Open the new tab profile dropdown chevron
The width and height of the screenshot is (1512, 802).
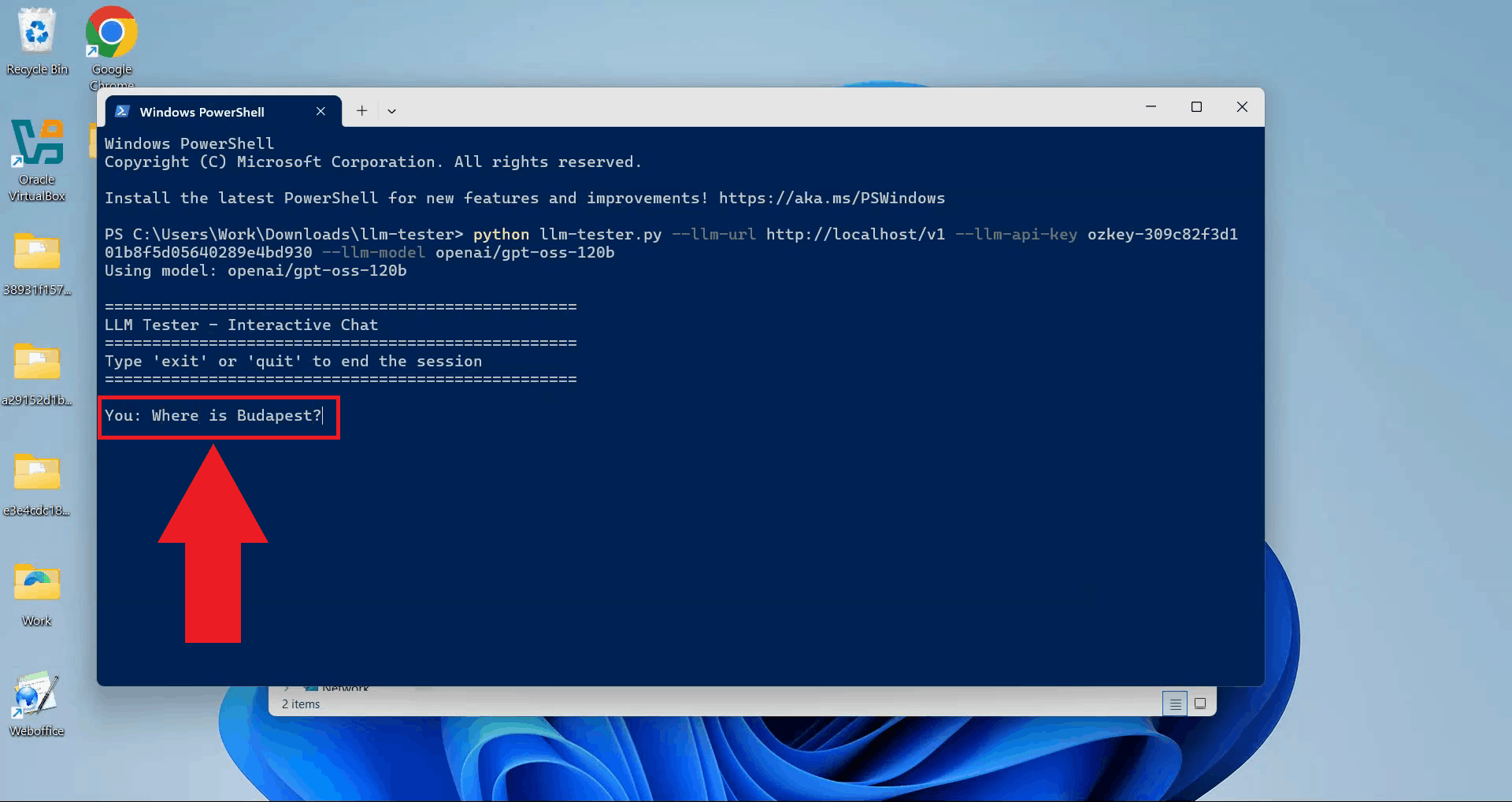[391, 111]
